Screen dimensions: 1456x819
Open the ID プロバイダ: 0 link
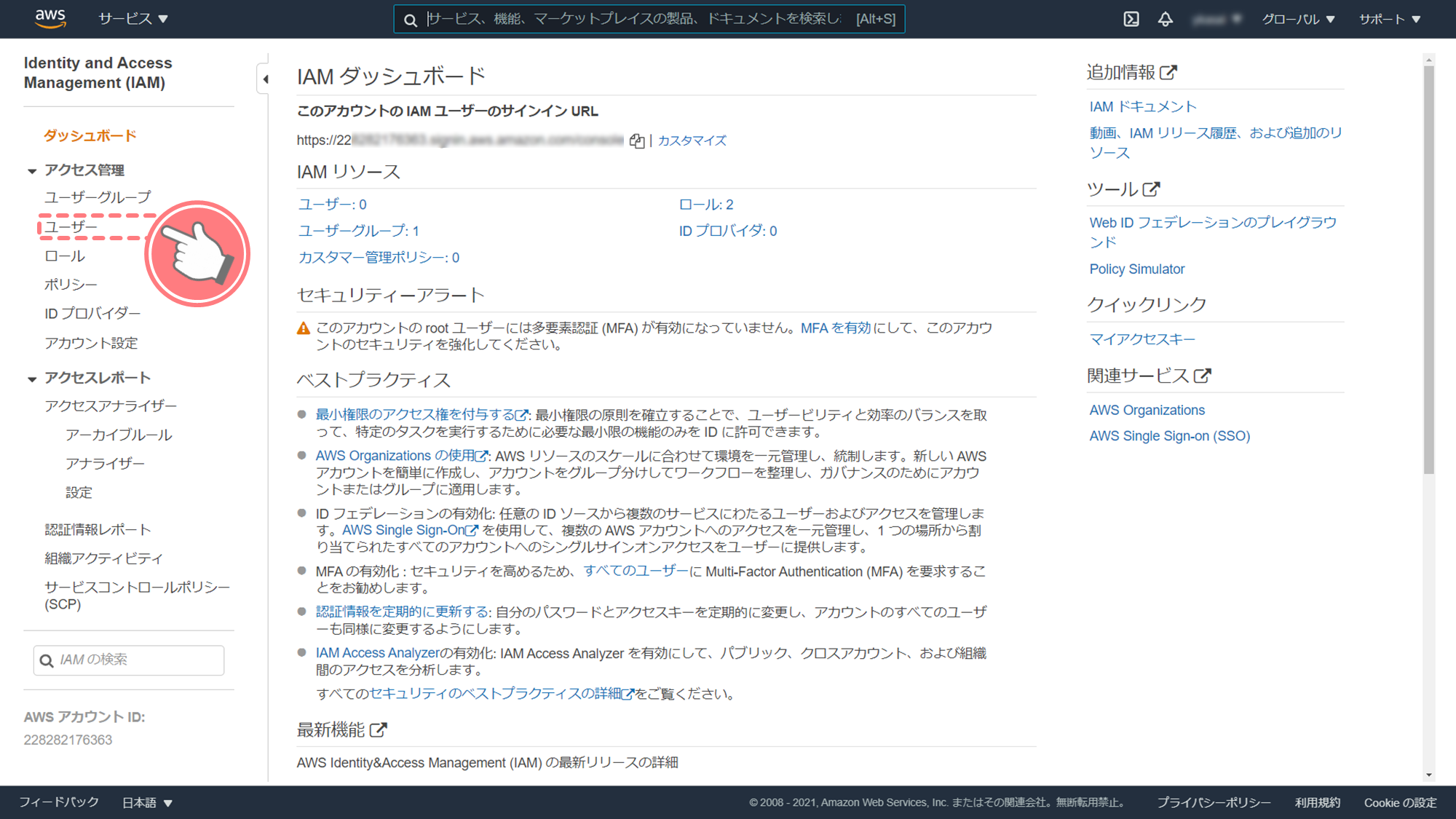tap(728, 231)
